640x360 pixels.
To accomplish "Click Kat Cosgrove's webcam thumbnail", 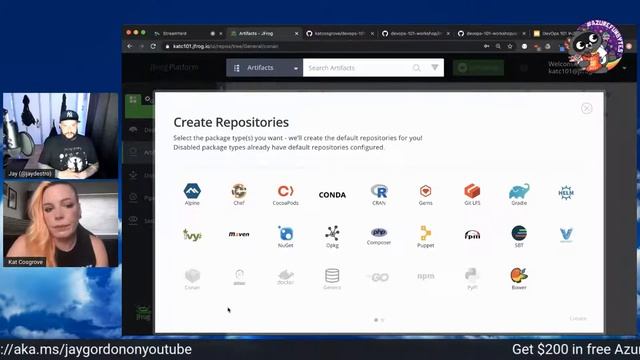I will click(x=60, y=224).
